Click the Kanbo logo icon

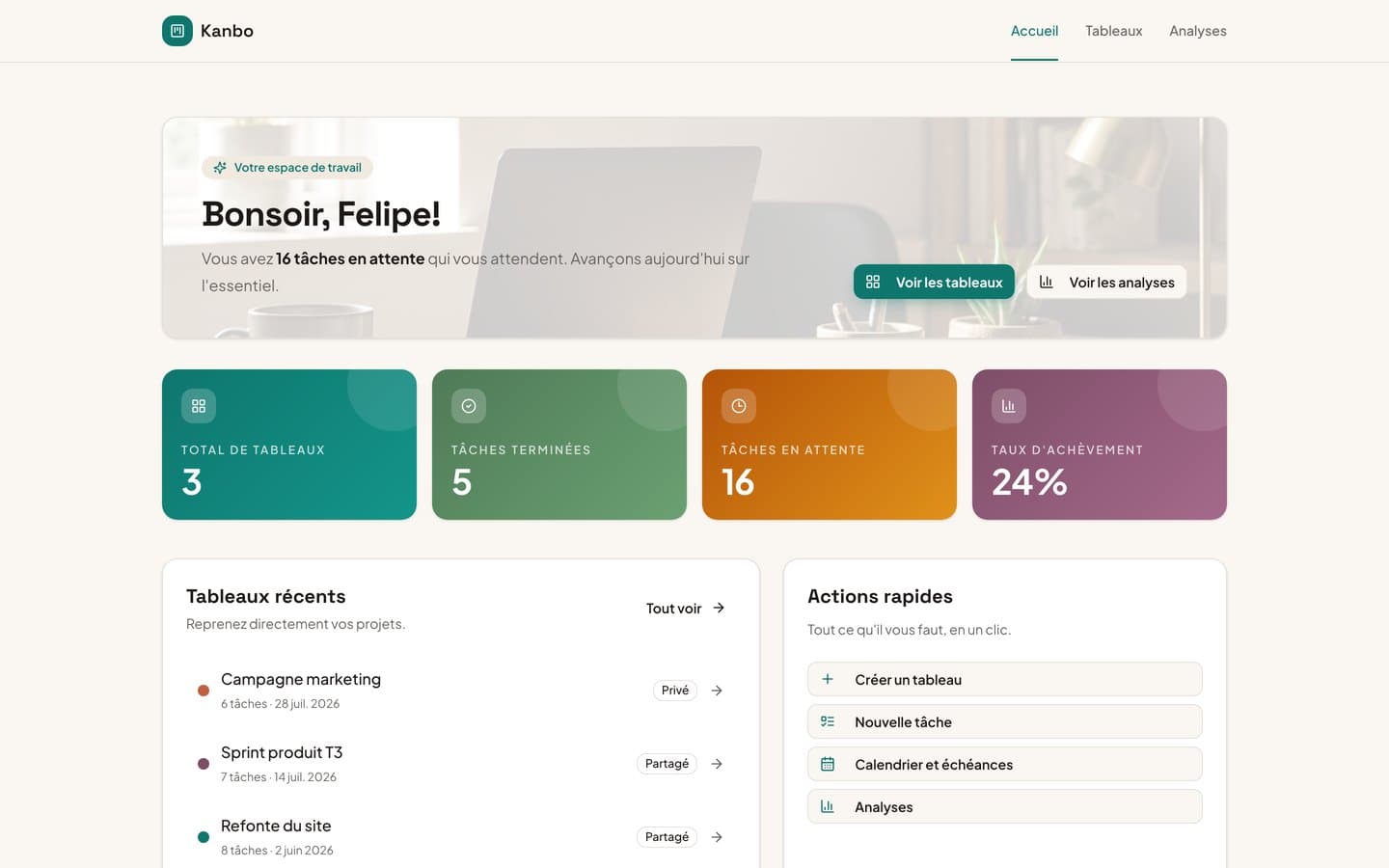pyautogui.click(x=177, y=31)
